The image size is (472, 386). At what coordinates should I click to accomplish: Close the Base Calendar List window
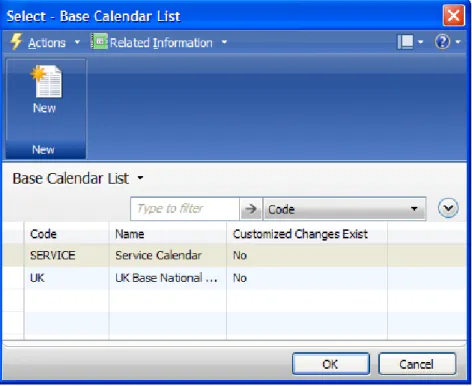453,15
